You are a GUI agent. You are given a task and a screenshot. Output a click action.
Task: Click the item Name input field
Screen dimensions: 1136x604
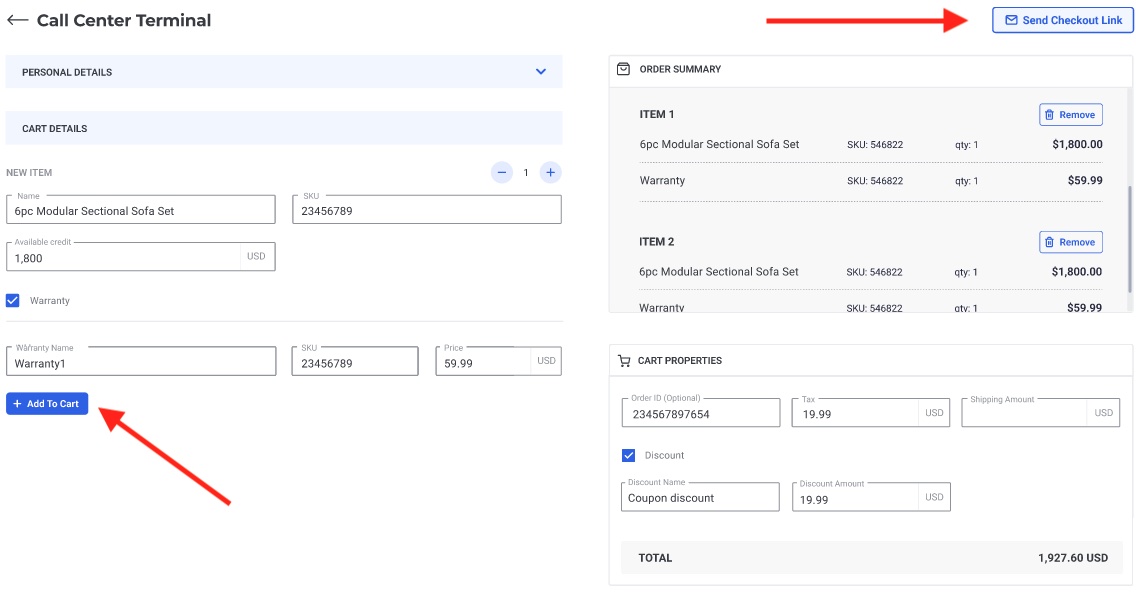pos(140,211)
